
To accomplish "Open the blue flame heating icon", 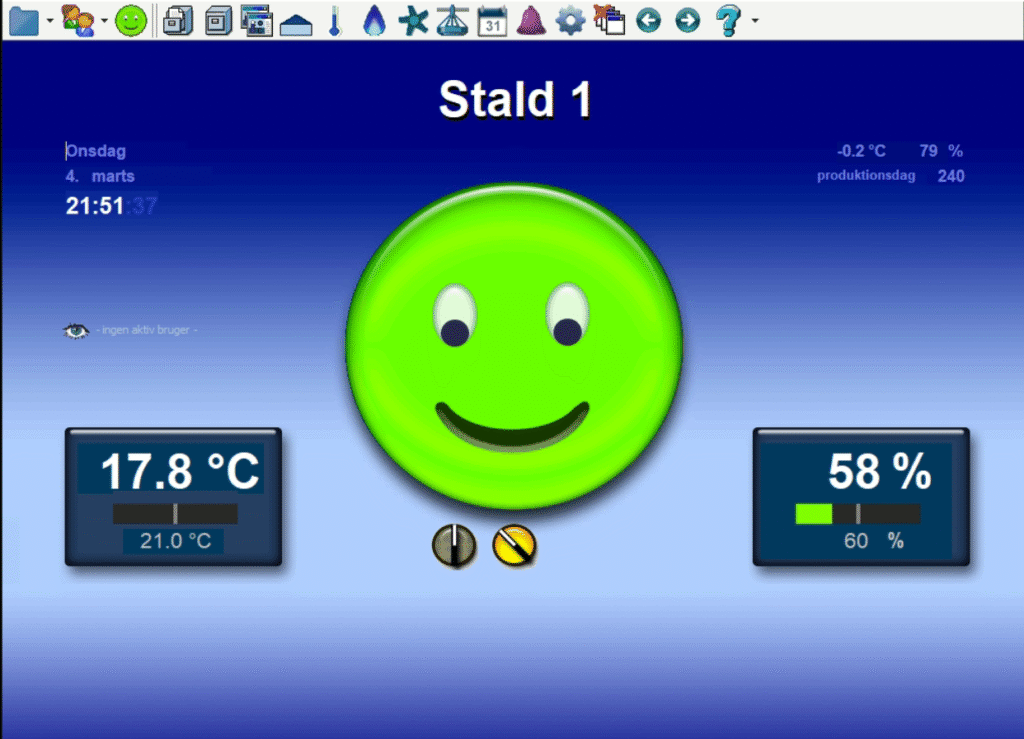I will (374, 20).
